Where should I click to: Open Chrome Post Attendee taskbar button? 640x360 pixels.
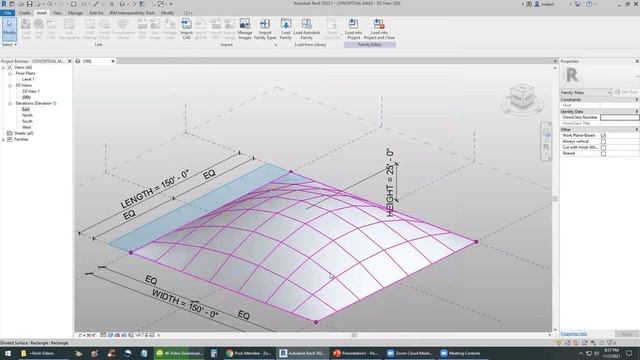248,353
